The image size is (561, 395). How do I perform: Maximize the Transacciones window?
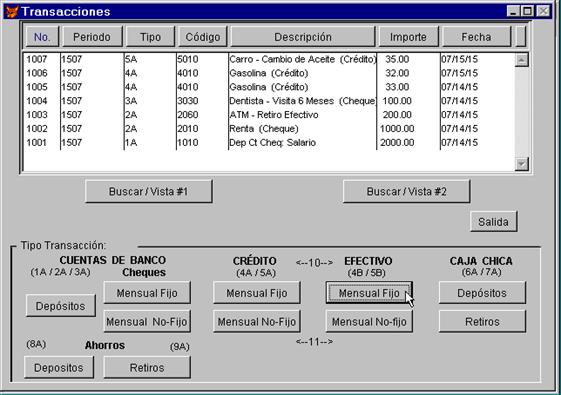(527, 11)
